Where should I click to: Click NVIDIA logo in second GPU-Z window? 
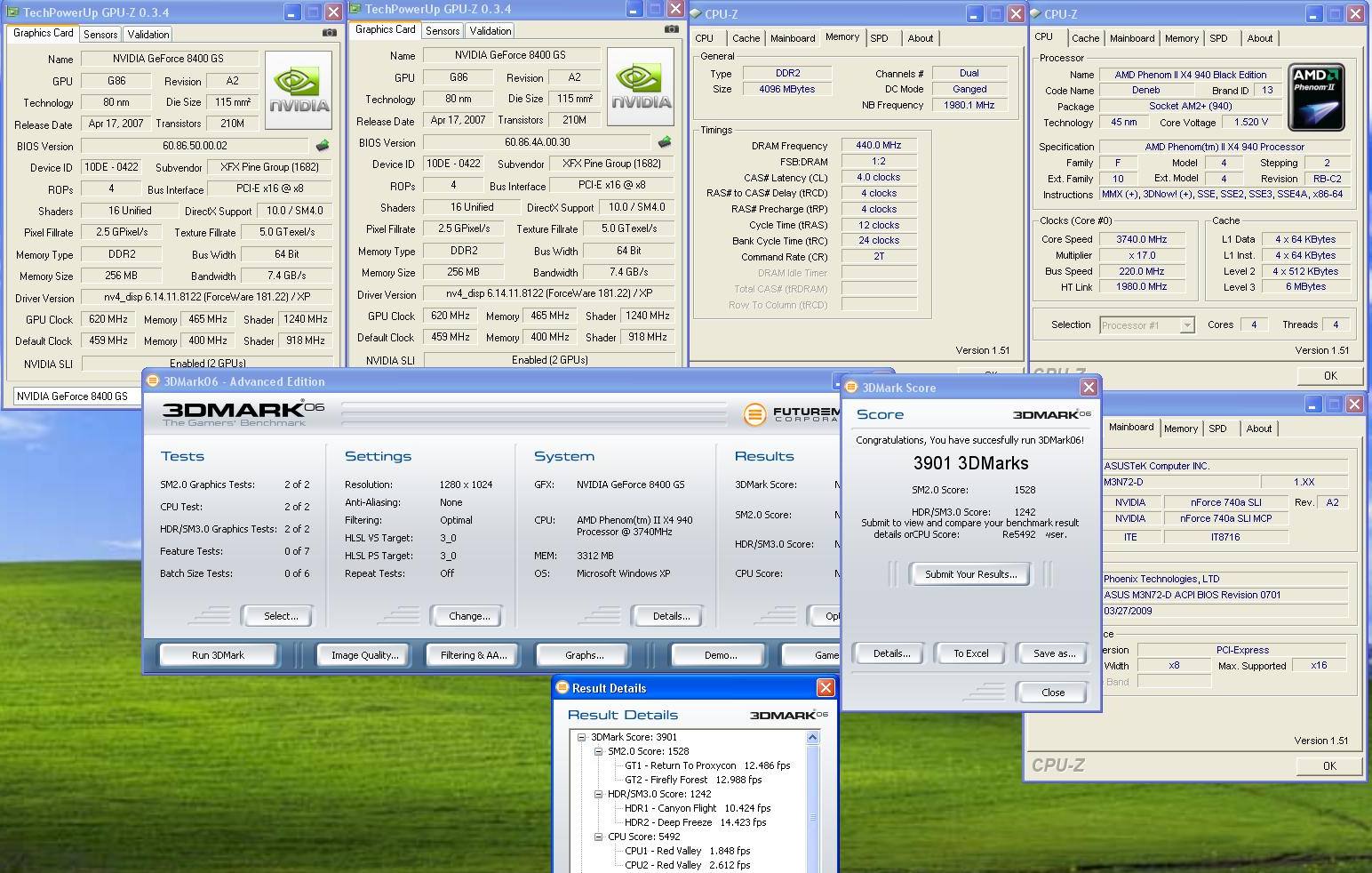point(641,86)
